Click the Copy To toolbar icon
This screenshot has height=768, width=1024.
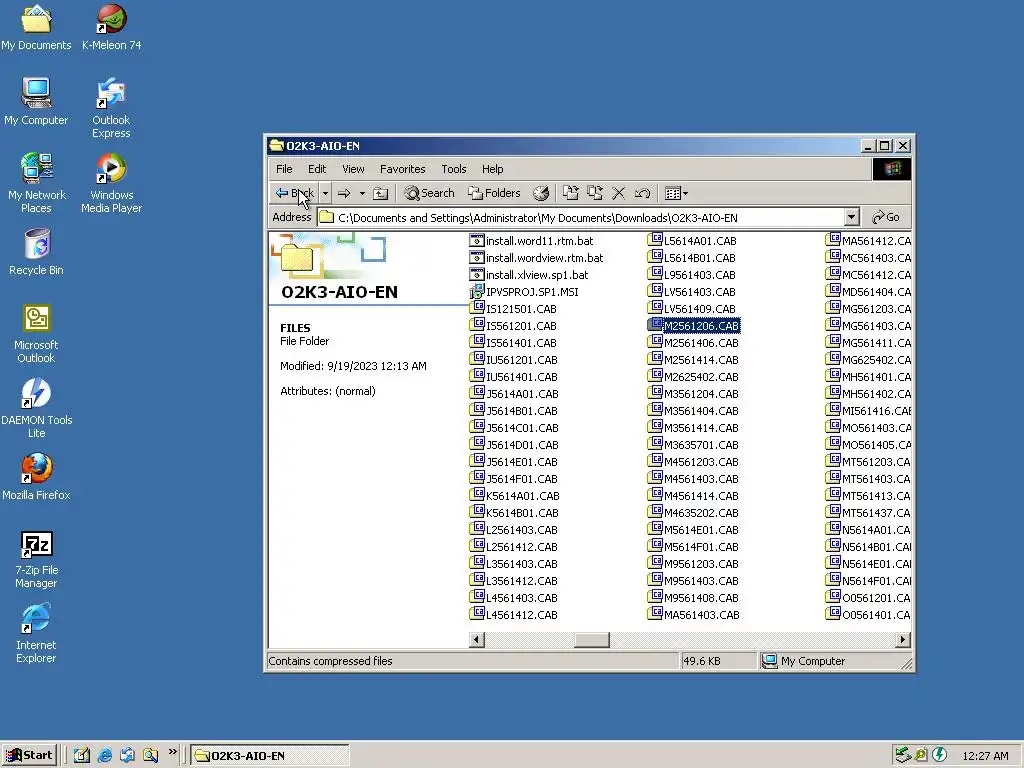(x=594, y=193)
